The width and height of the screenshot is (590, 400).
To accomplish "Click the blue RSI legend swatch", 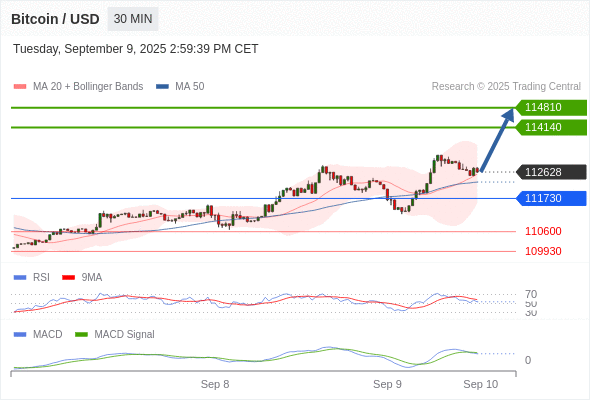I will click(20, 278).
